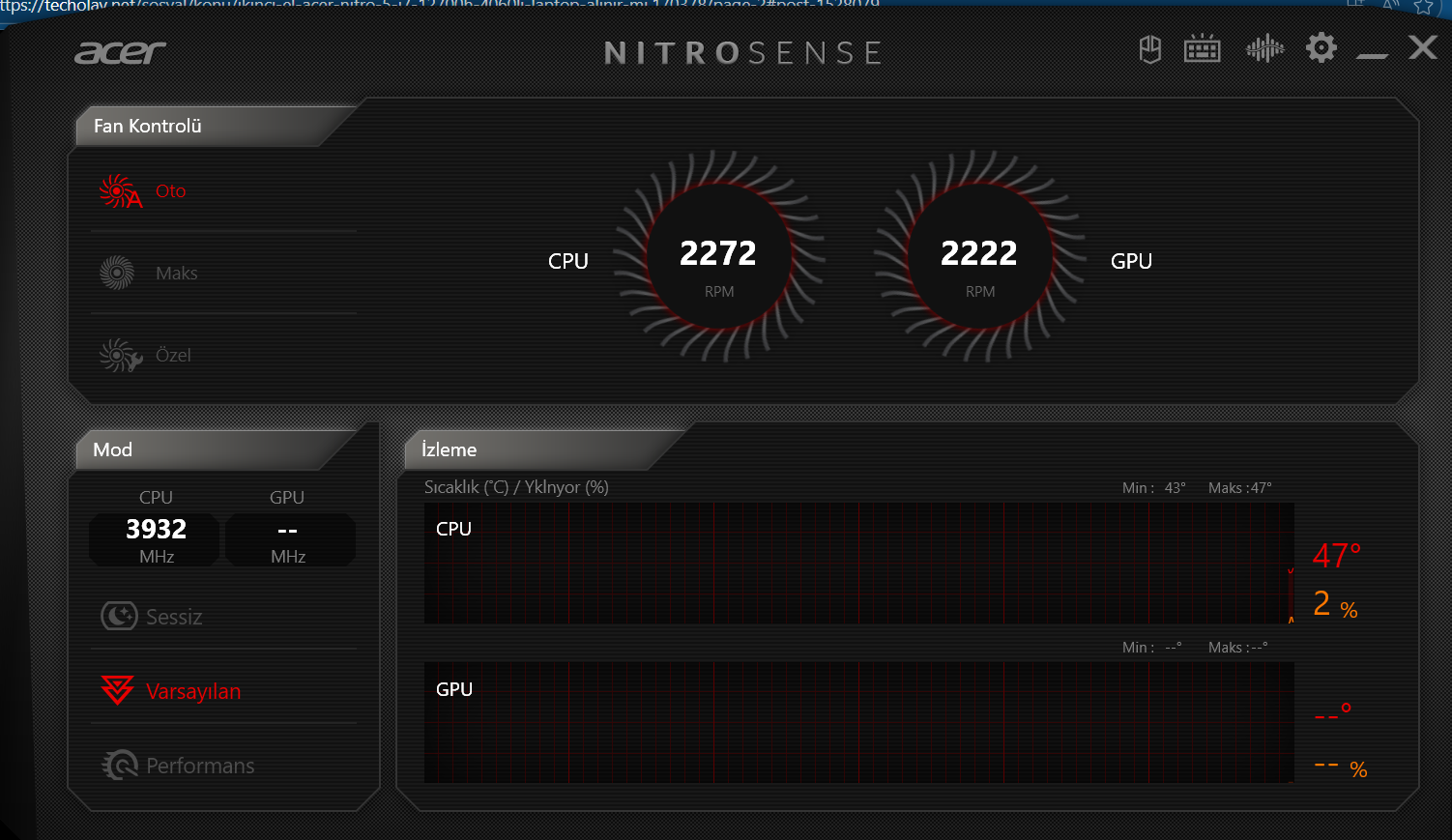1452x840 pixels.
Task: Close the NitroSense window
Action: tap(1422, 47)
